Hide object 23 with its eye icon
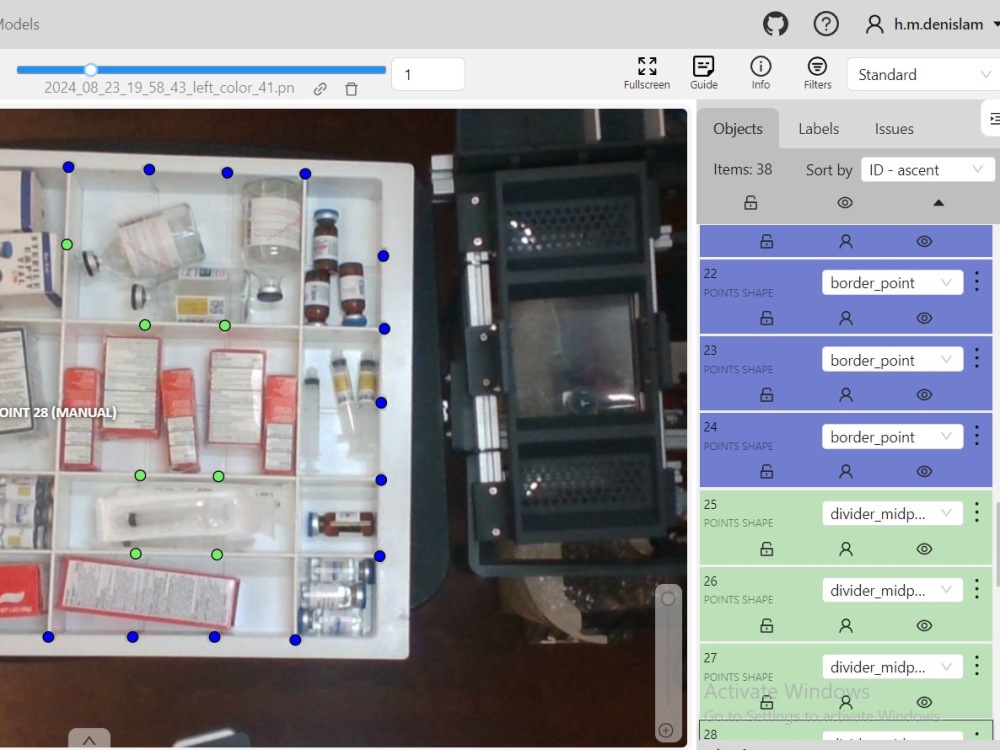The width and height of the screenshot is (1000, 750). [x=924, y=394]
